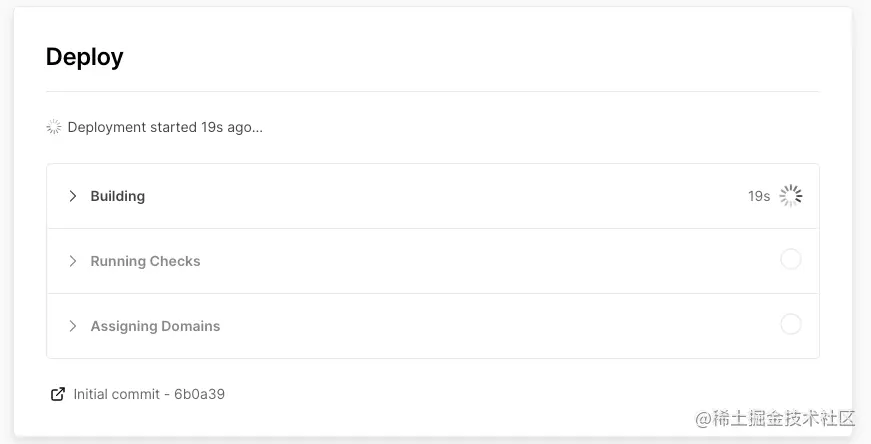Viewport: 871px width, 444px height.
Task: Expand the Building step chevron
Action: click(x=72, y=196)
